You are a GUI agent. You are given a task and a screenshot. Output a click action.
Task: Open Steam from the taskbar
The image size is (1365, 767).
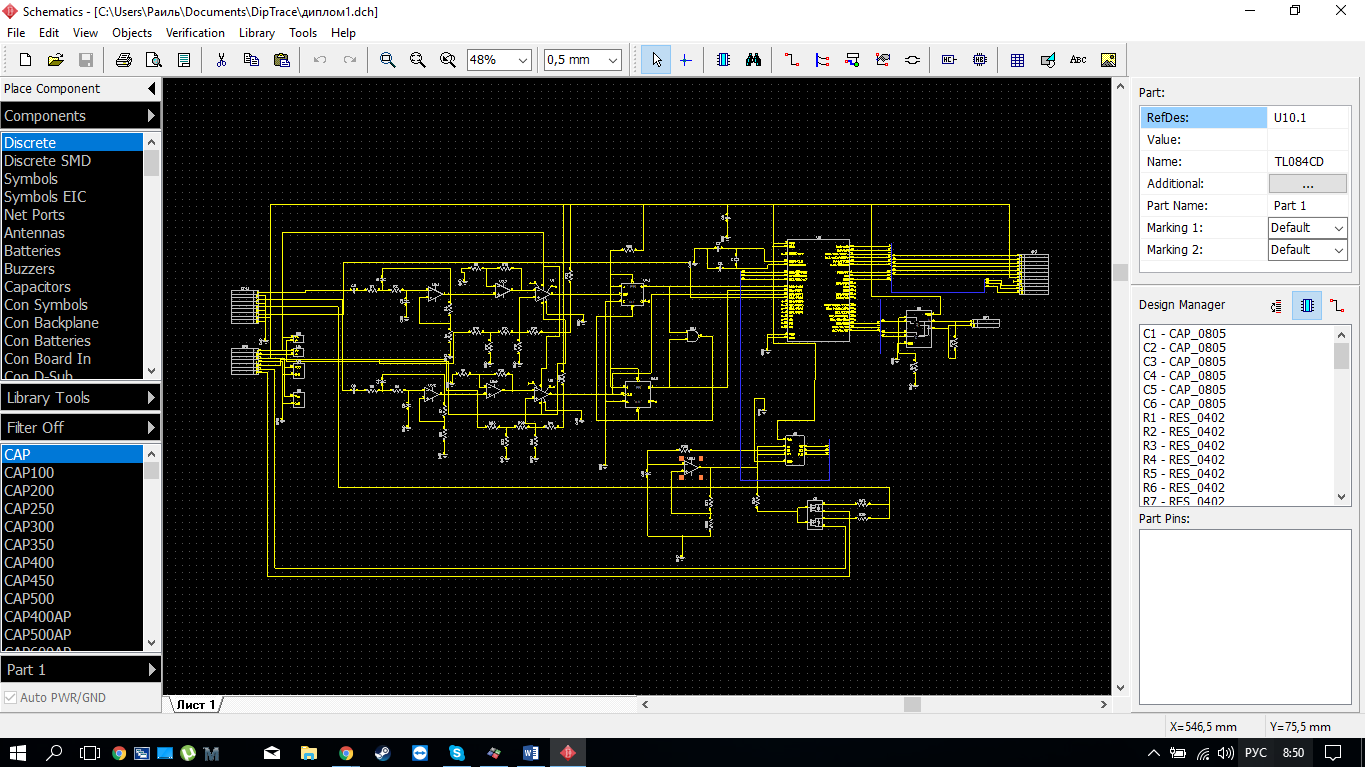pyautogui.click(x=382, y=752)
